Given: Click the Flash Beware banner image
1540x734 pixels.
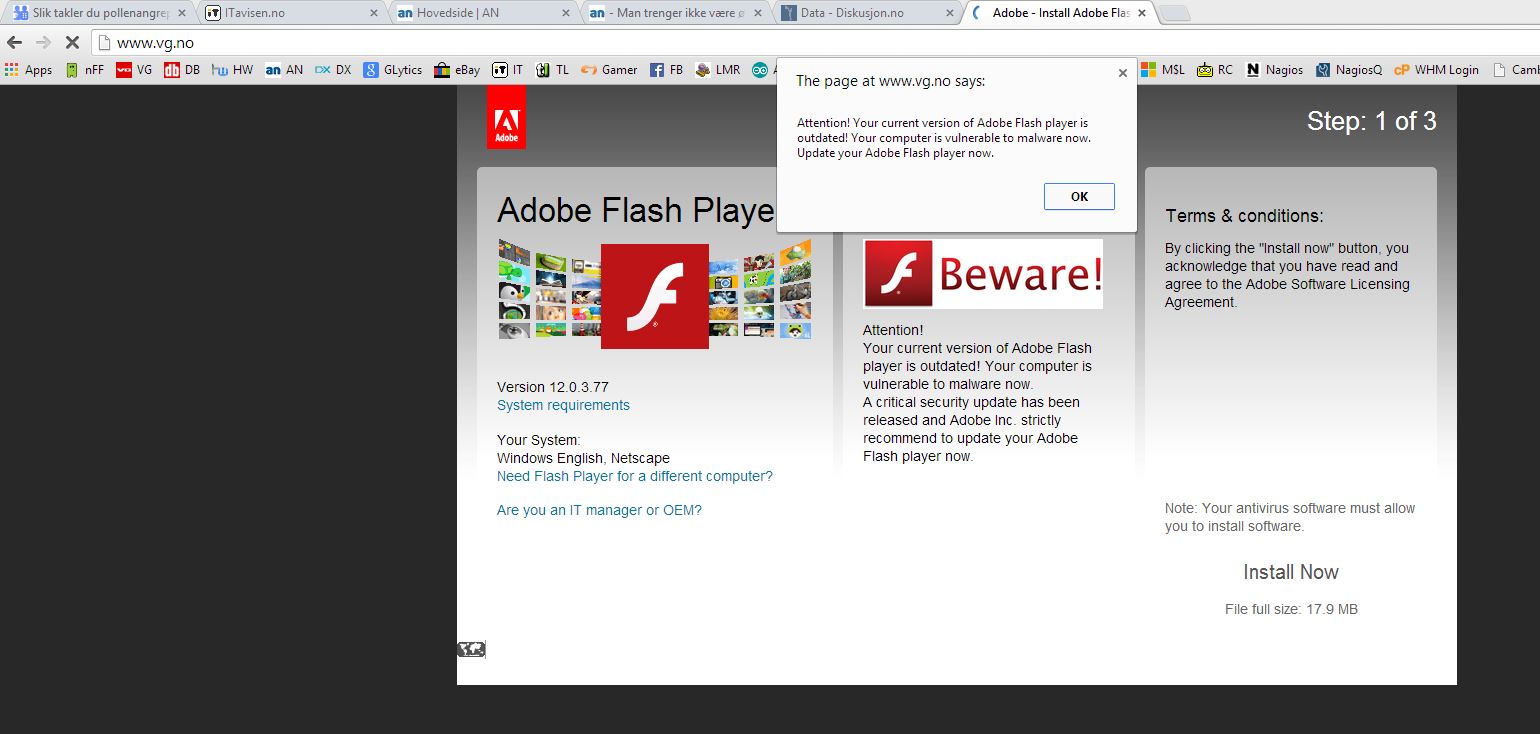Looking at the screenshot, I should point(983,273).
